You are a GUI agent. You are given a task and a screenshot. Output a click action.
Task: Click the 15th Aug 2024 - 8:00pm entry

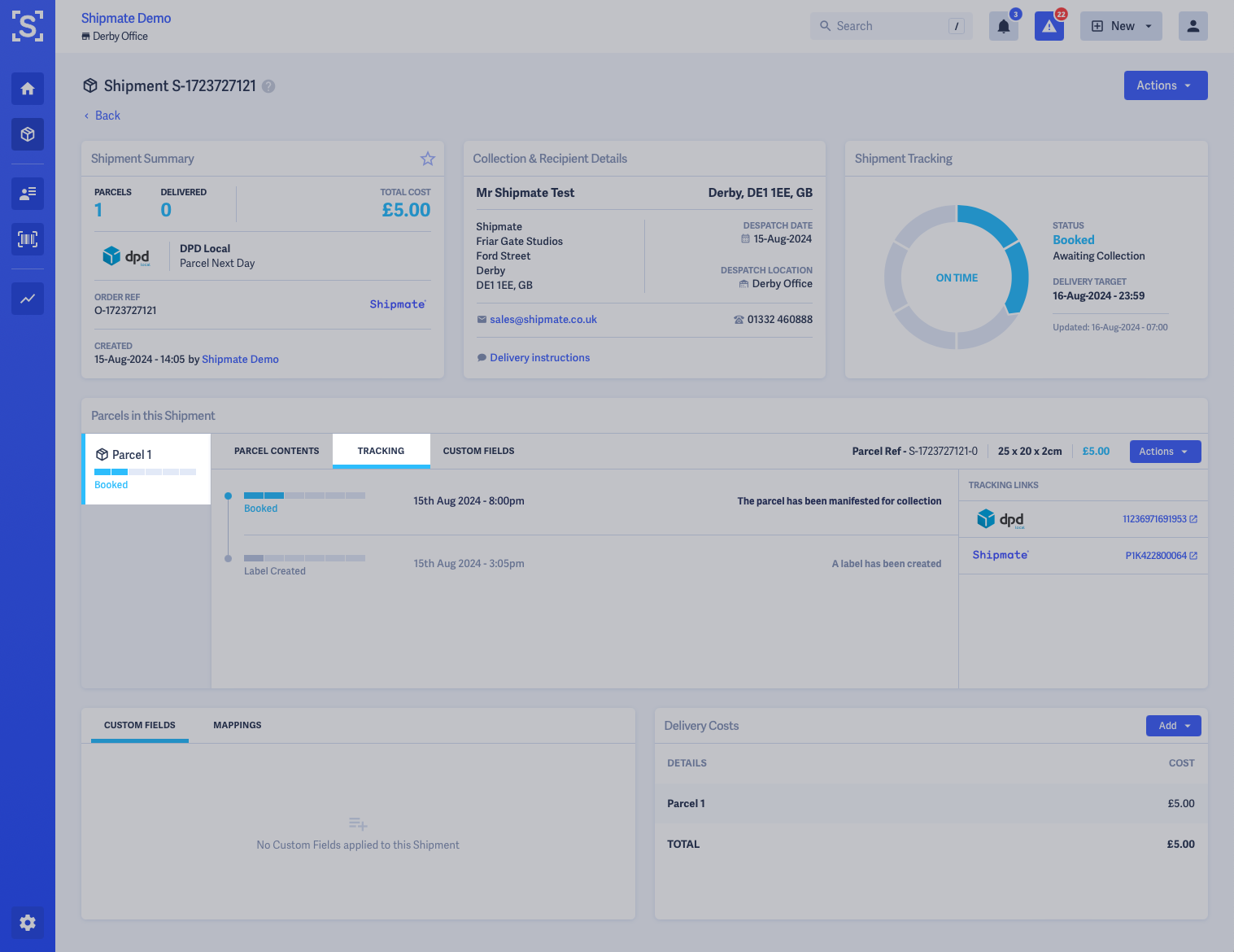[469, 501]
